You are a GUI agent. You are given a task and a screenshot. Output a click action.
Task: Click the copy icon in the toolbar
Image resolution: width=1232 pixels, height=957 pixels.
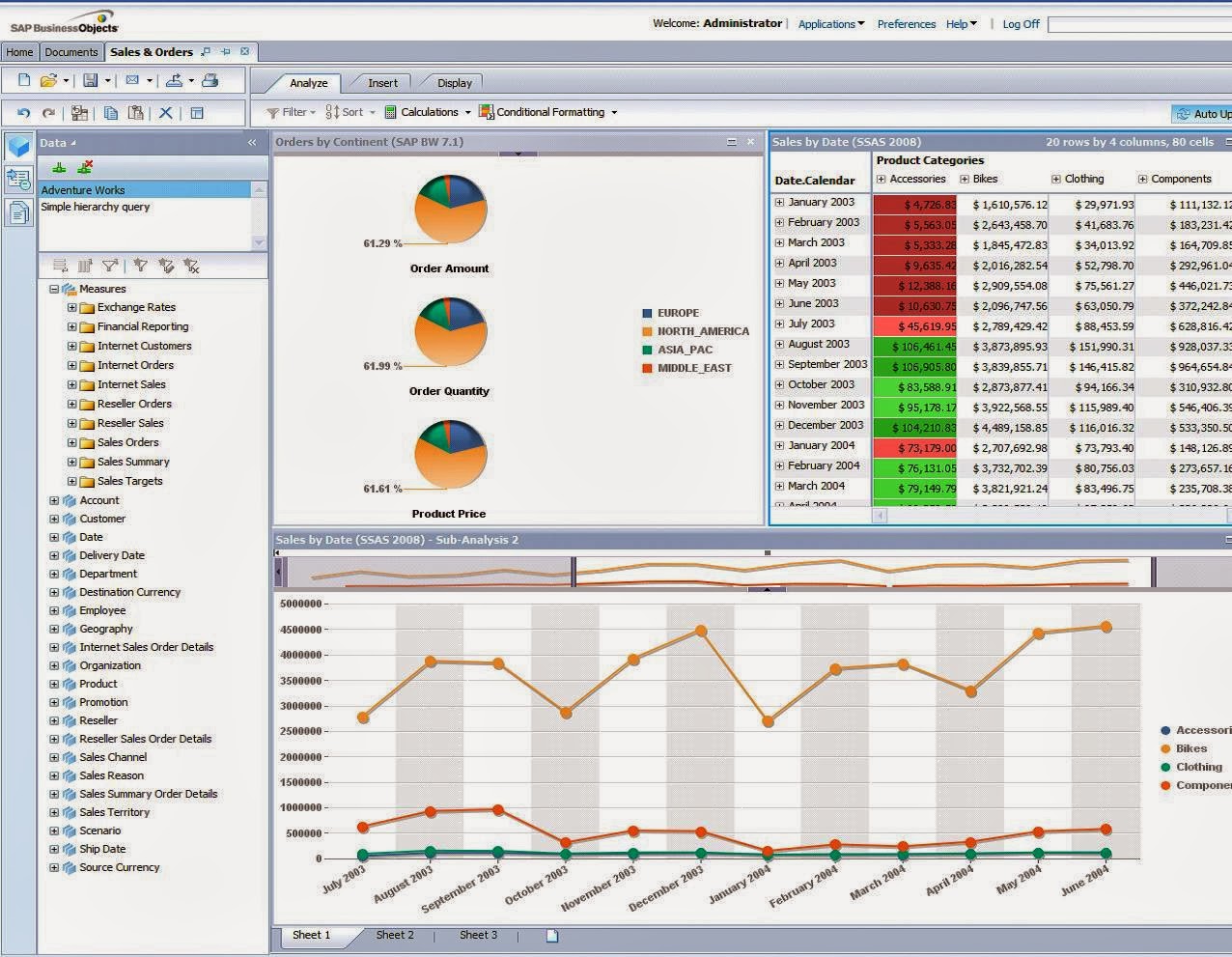pyautogui.click(x=111, y=113)
